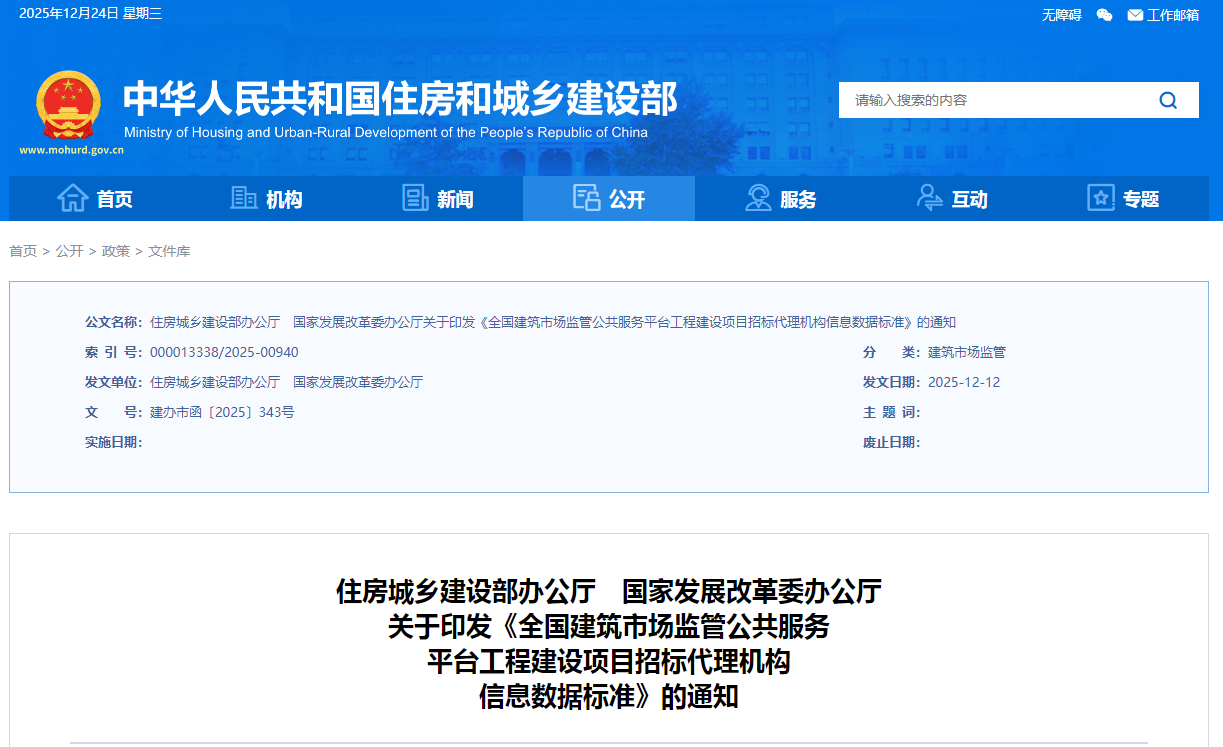1223x747 pixels.
Task: Click the building icon for 机构
Action: (x=243, y=198)
